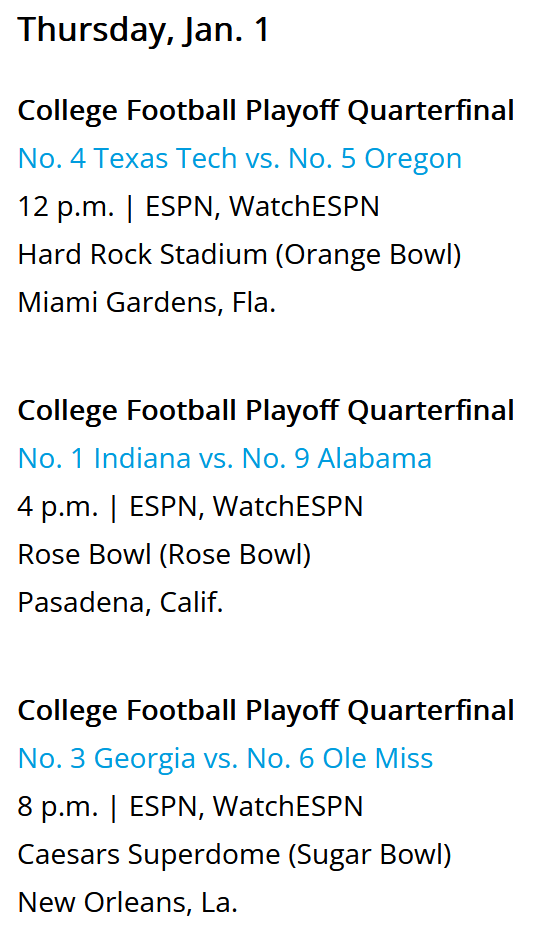Click the Thursday, Jan. 1 date heading

pyautogui.click(x=144, y=30)
